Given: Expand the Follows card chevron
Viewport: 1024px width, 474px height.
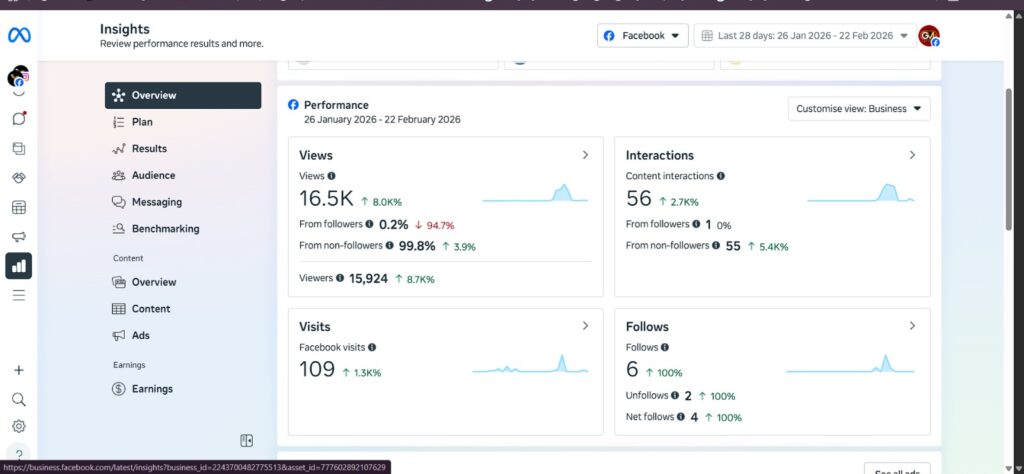Looking at the screenshot, I should coord(912,326).
